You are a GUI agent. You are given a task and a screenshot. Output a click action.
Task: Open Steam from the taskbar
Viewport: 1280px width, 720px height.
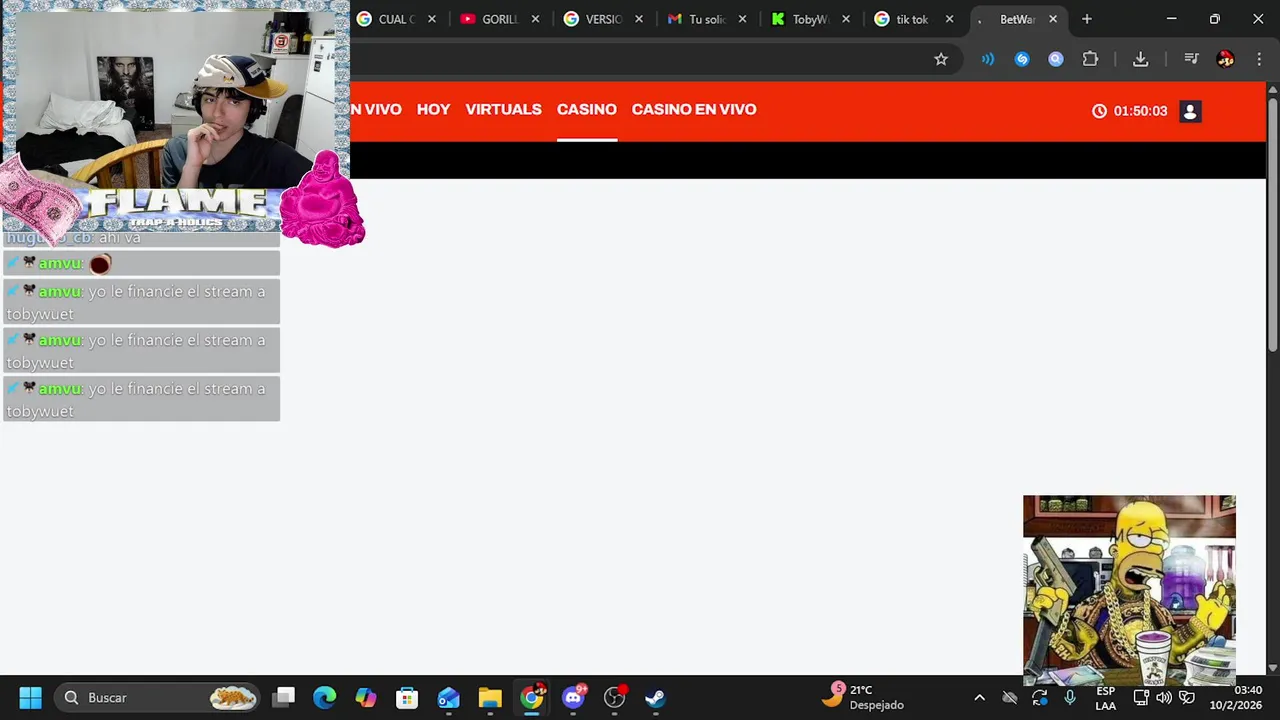(x=655, y=698)
